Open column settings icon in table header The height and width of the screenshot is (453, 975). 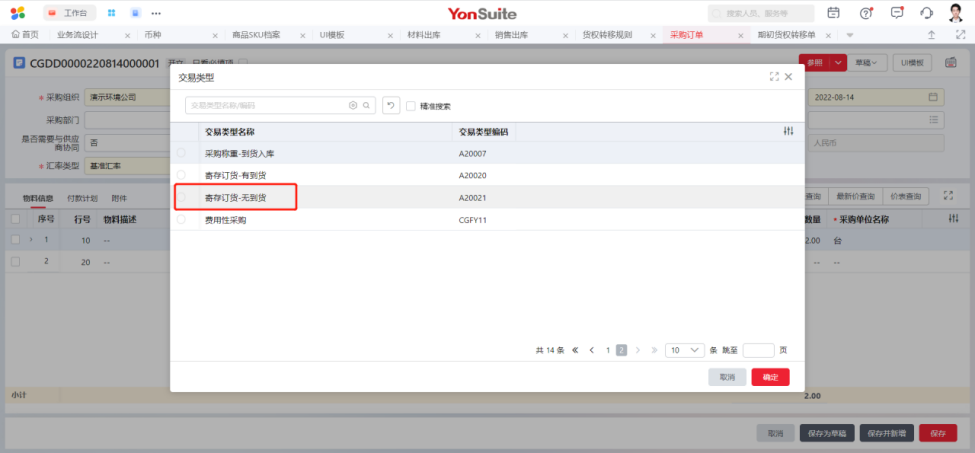788,131
